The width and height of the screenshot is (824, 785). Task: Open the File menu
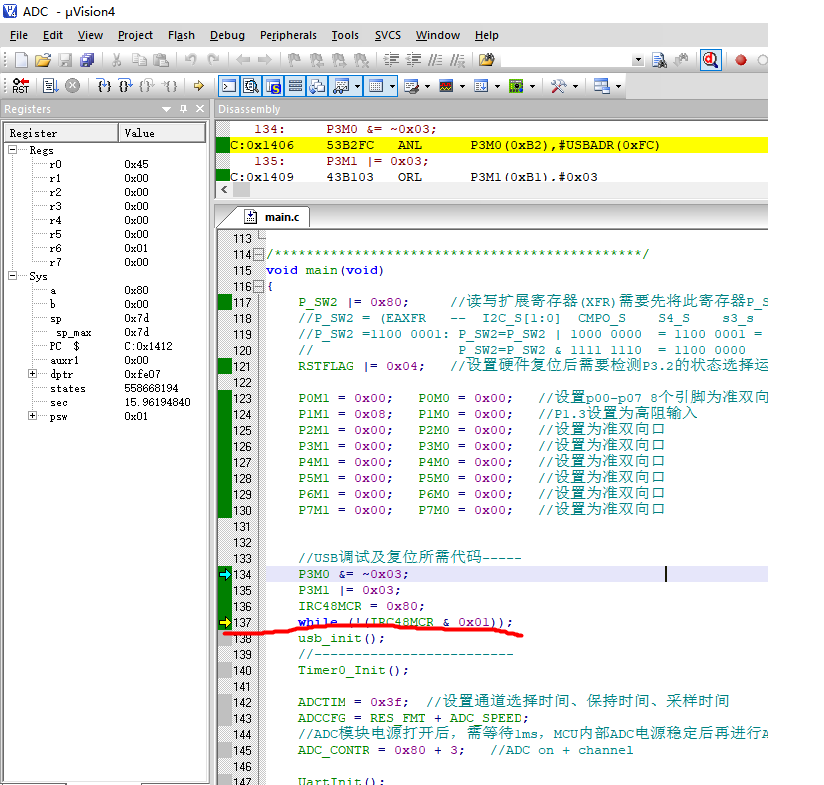[x=19, y=35]
